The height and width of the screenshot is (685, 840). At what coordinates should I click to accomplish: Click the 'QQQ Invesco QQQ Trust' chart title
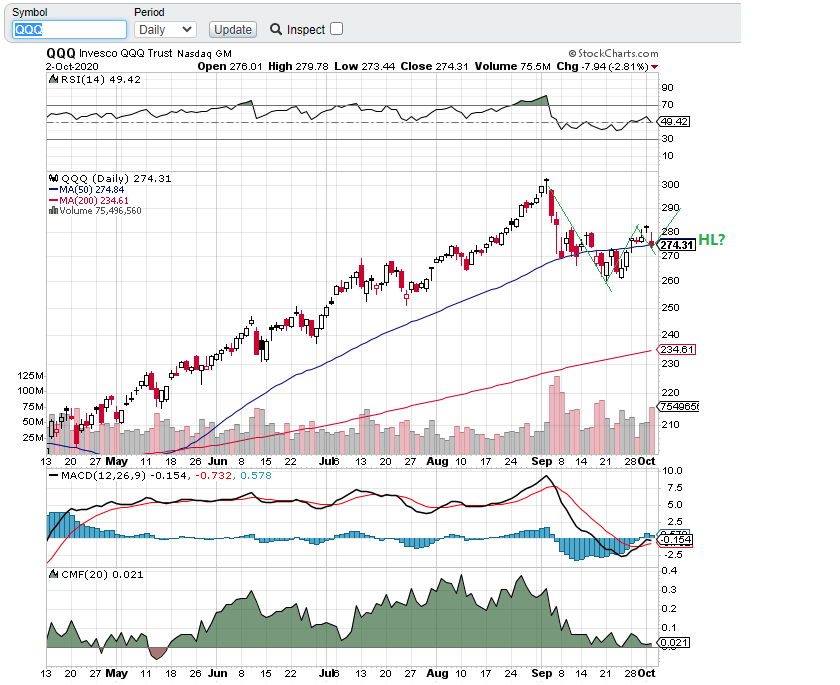[109, 53]
